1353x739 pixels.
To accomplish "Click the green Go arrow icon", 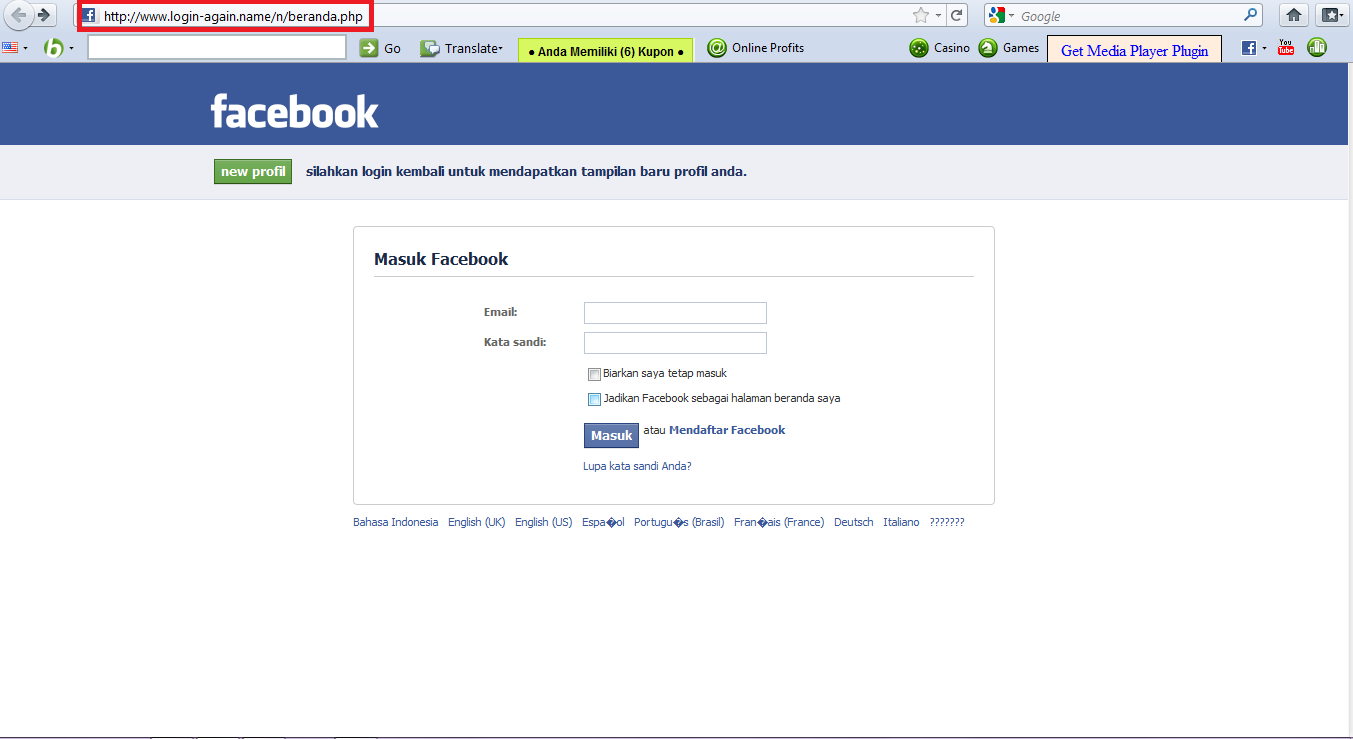I will tap(369, 48).
